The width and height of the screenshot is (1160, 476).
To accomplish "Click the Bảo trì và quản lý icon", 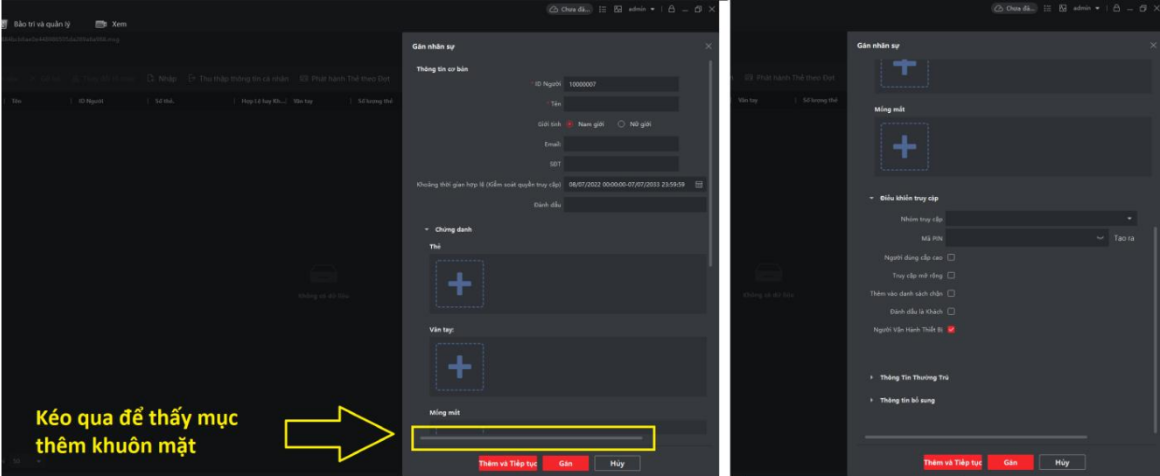I will click(4, 23).
